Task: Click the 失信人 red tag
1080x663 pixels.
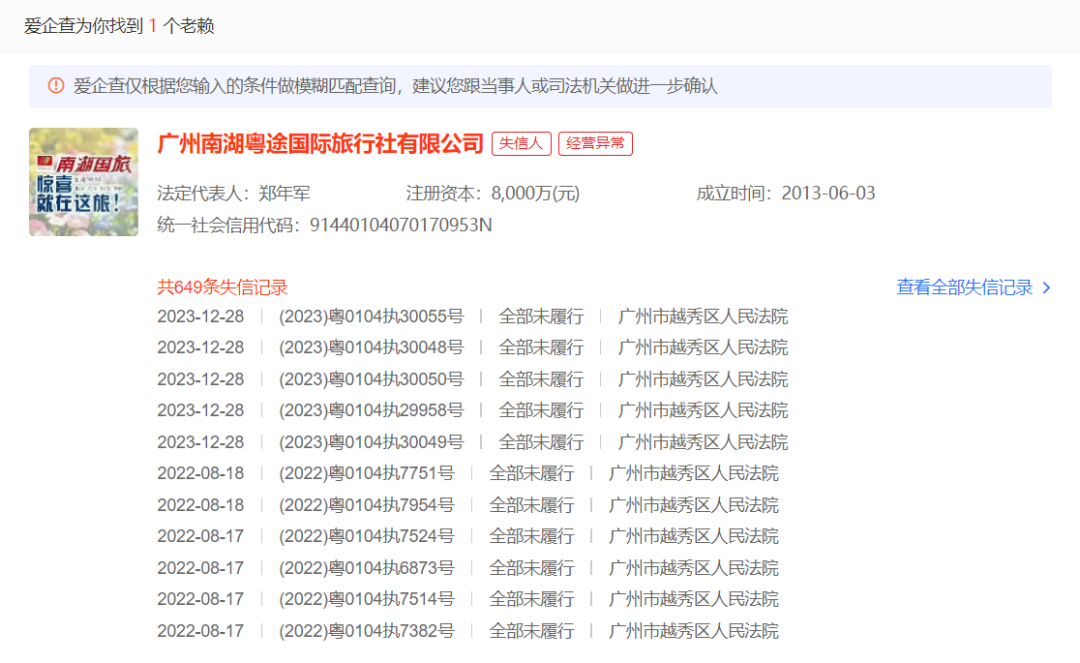Action: [x=520, y=143]
